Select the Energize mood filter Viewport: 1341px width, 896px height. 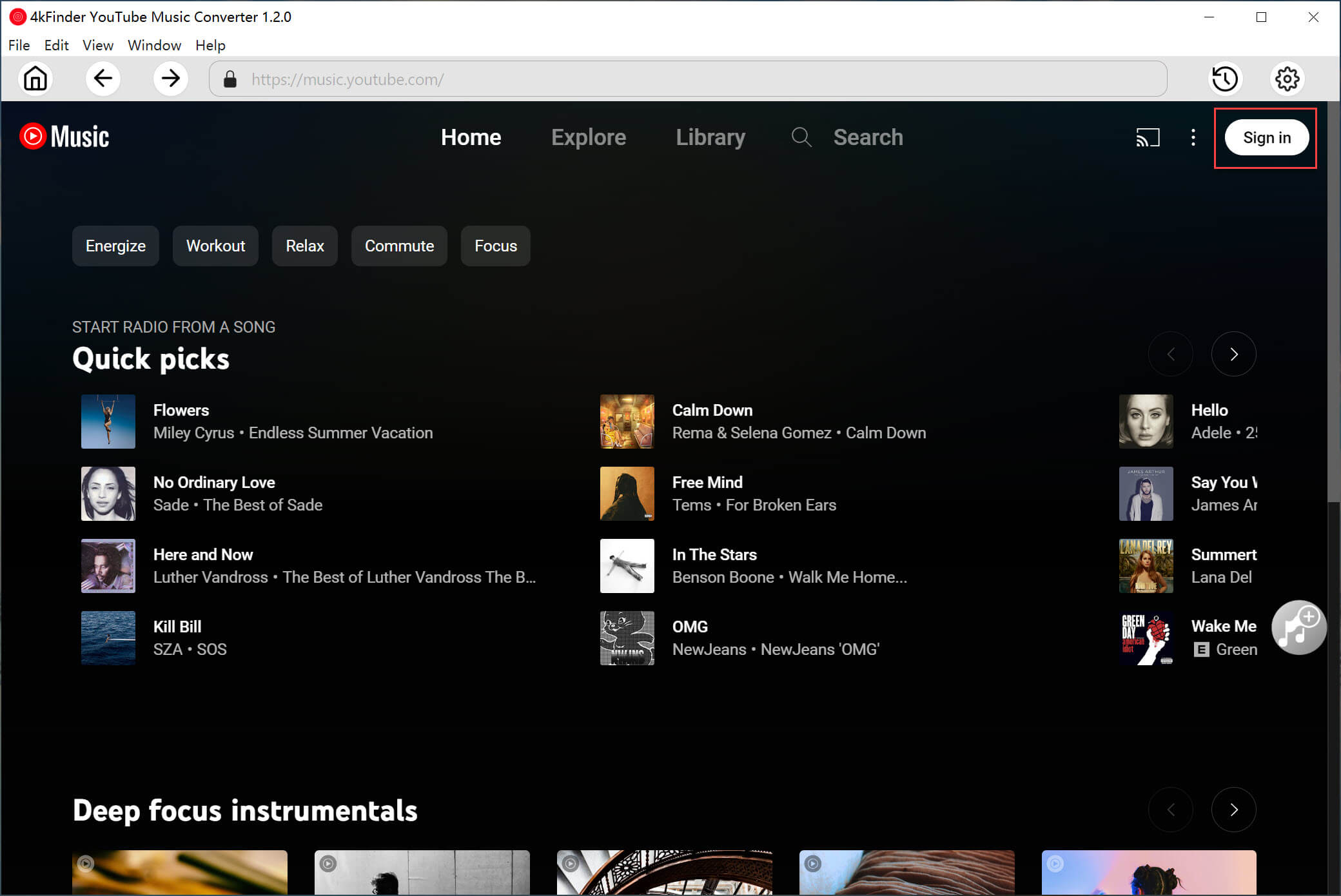pyautogui.click(x=116, y=246)
